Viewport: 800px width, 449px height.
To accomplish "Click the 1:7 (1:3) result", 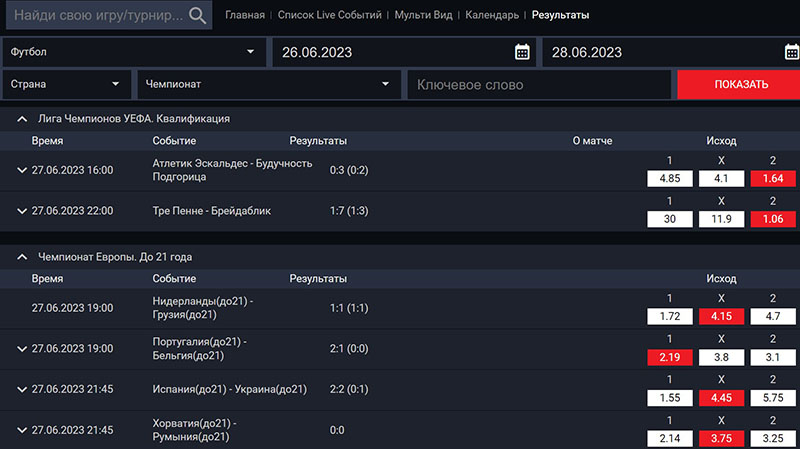I will [349, 211].
